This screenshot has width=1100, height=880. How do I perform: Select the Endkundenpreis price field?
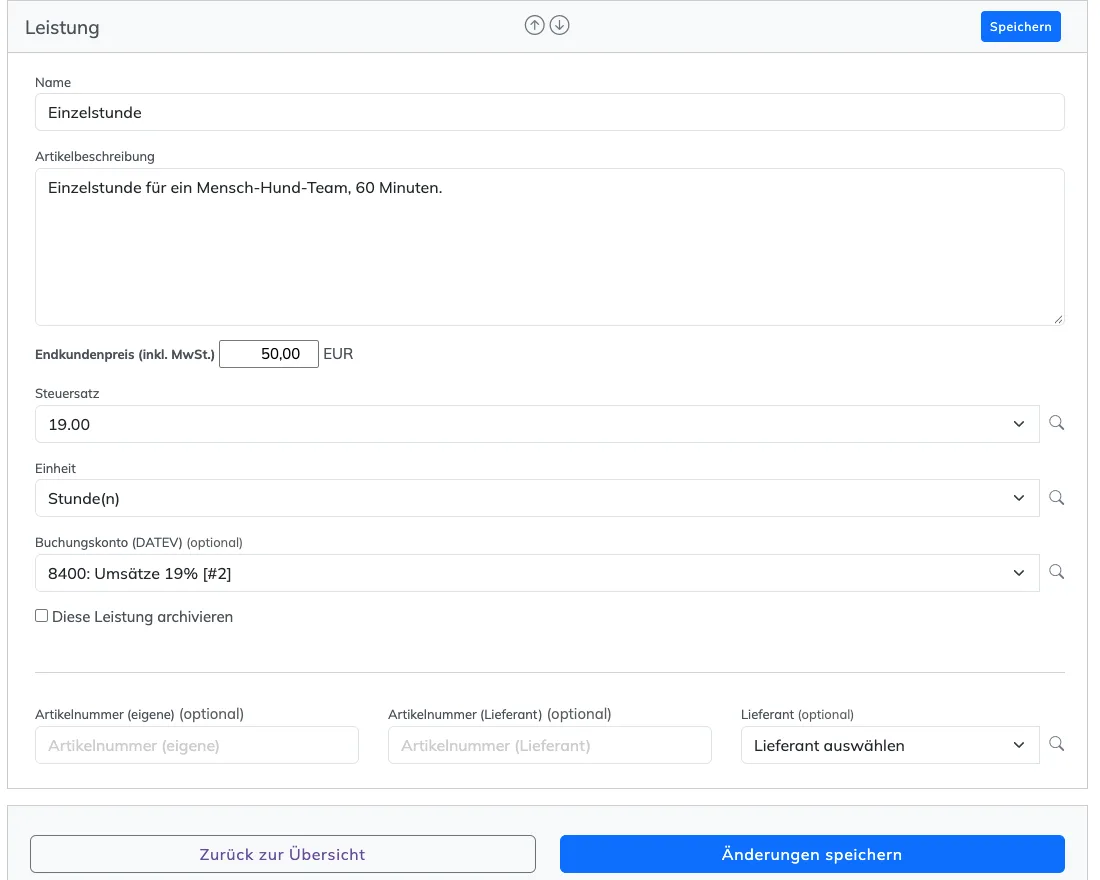click(x=269, y=354)
